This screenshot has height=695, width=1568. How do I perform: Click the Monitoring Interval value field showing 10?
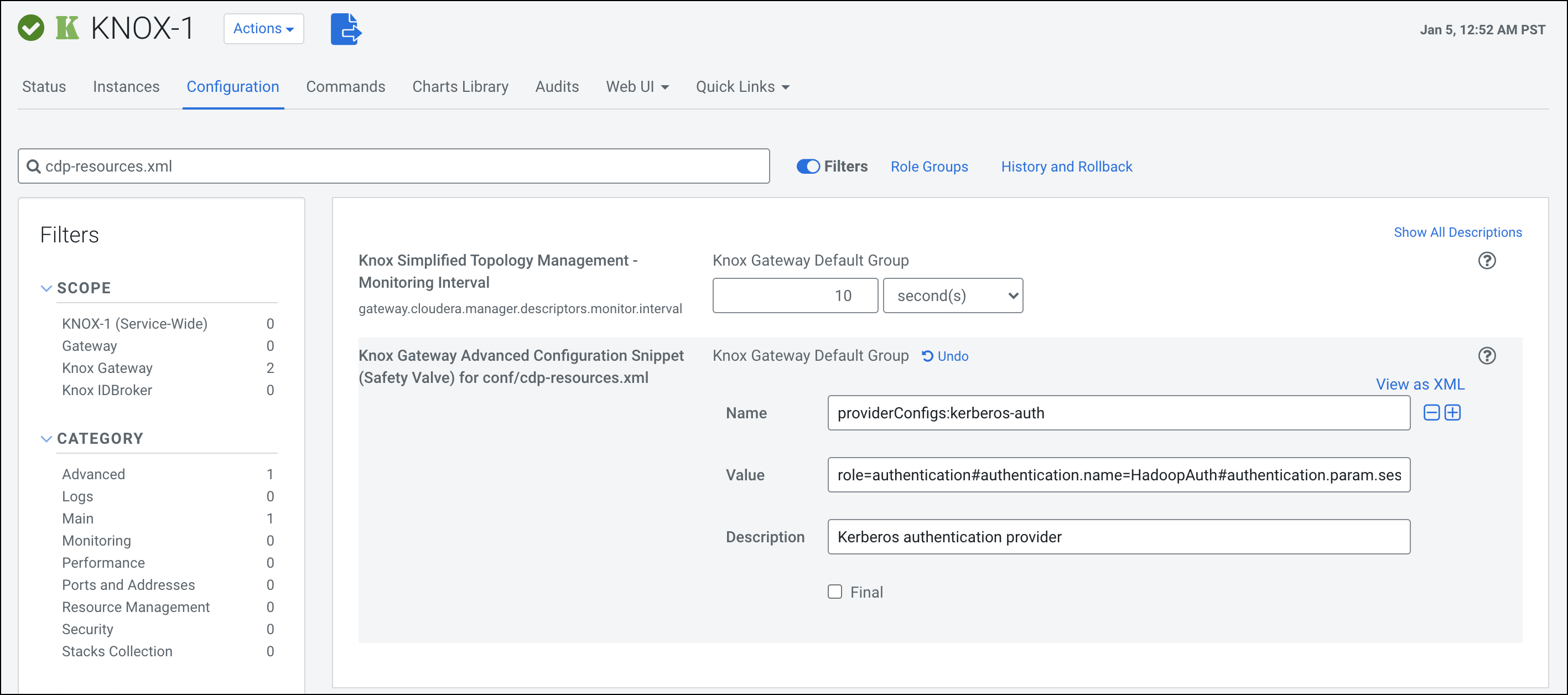click(x=795, y=296)
